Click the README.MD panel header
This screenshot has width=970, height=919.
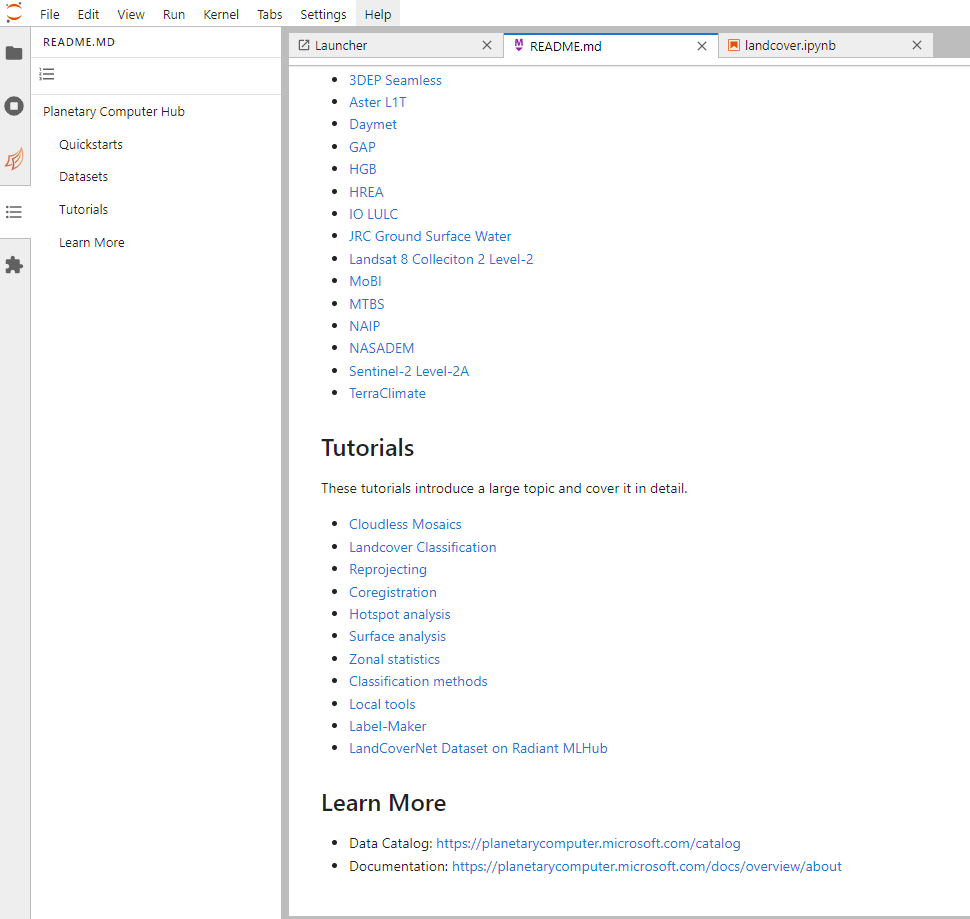79,42
